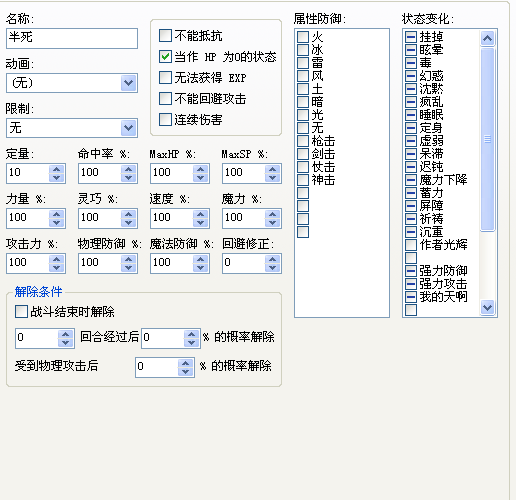The width and height of the screenshot is (516, 500).
Task: Toggle 屏障 state change box
Action: pyautogui.click(x=411, y=206)
